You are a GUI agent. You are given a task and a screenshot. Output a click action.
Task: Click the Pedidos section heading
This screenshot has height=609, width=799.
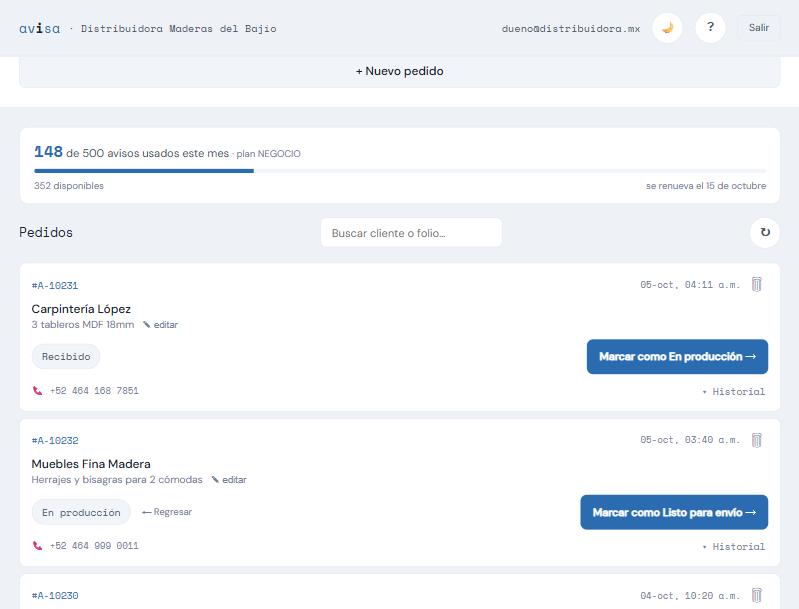46,232
